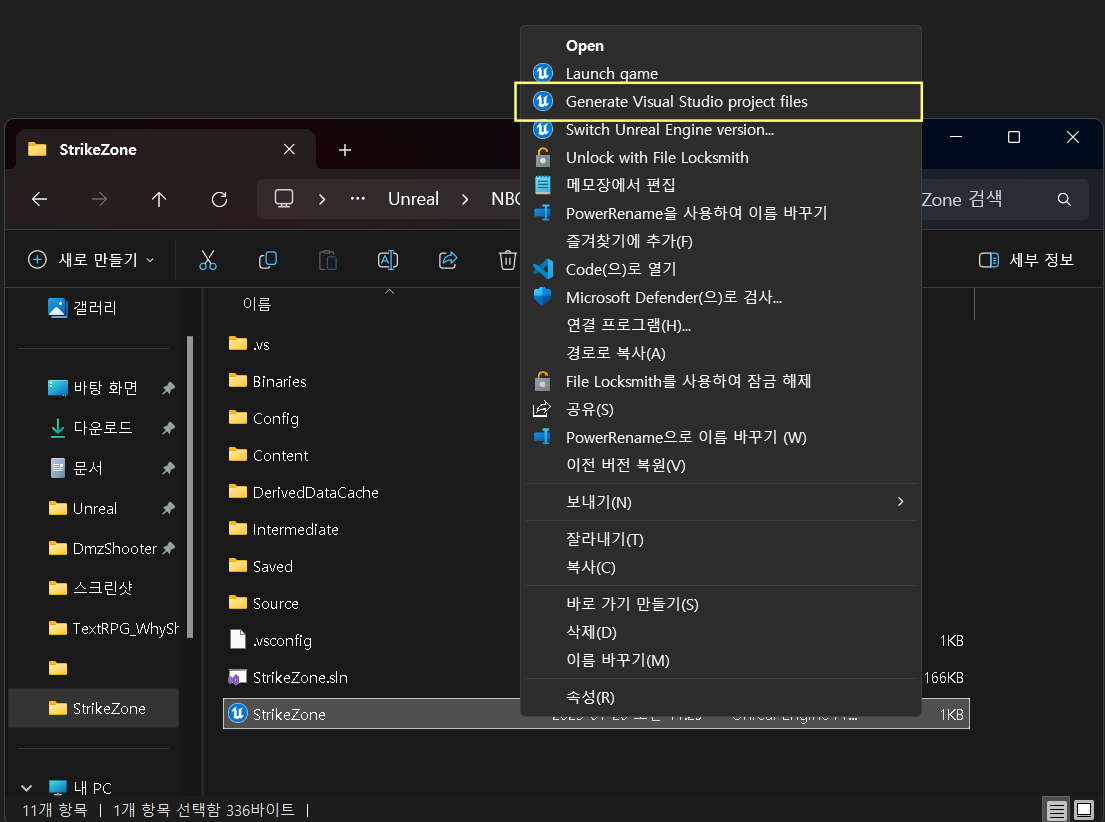Viewport: 1105px width, 822px height.
Task: Select Generate Visual Studio project files
Action: pyautogui.click(x=720, y=102)
